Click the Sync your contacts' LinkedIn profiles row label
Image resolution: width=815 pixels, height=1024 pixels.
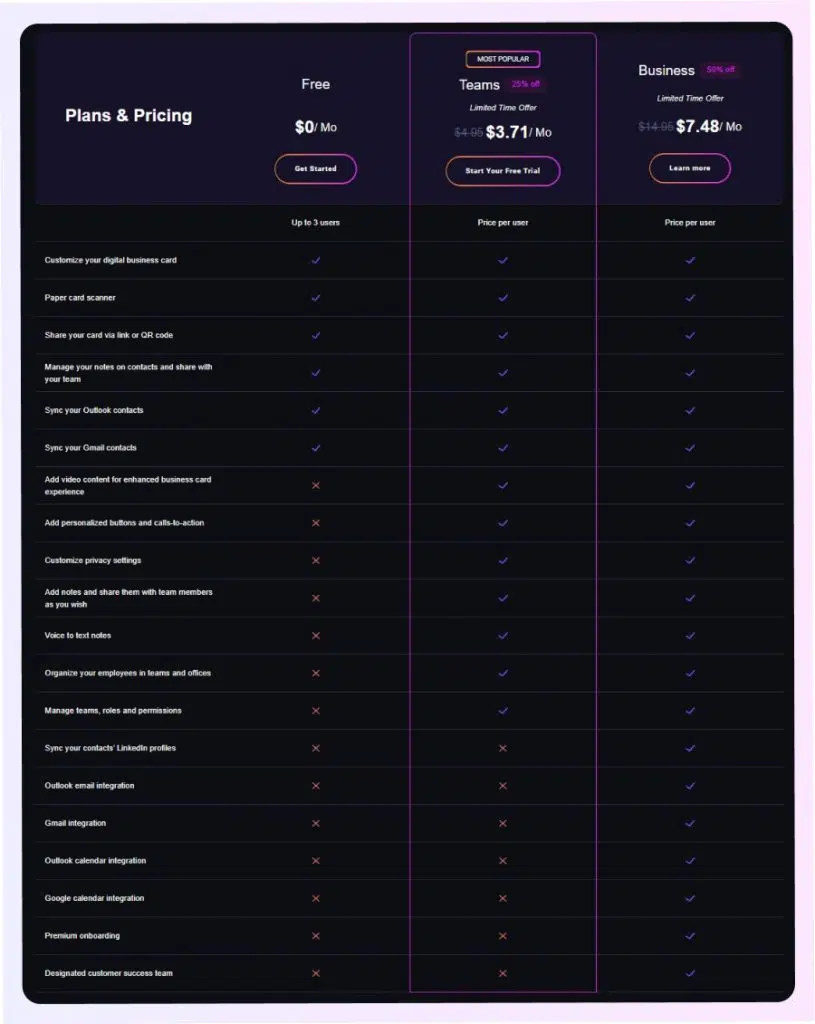110,748
